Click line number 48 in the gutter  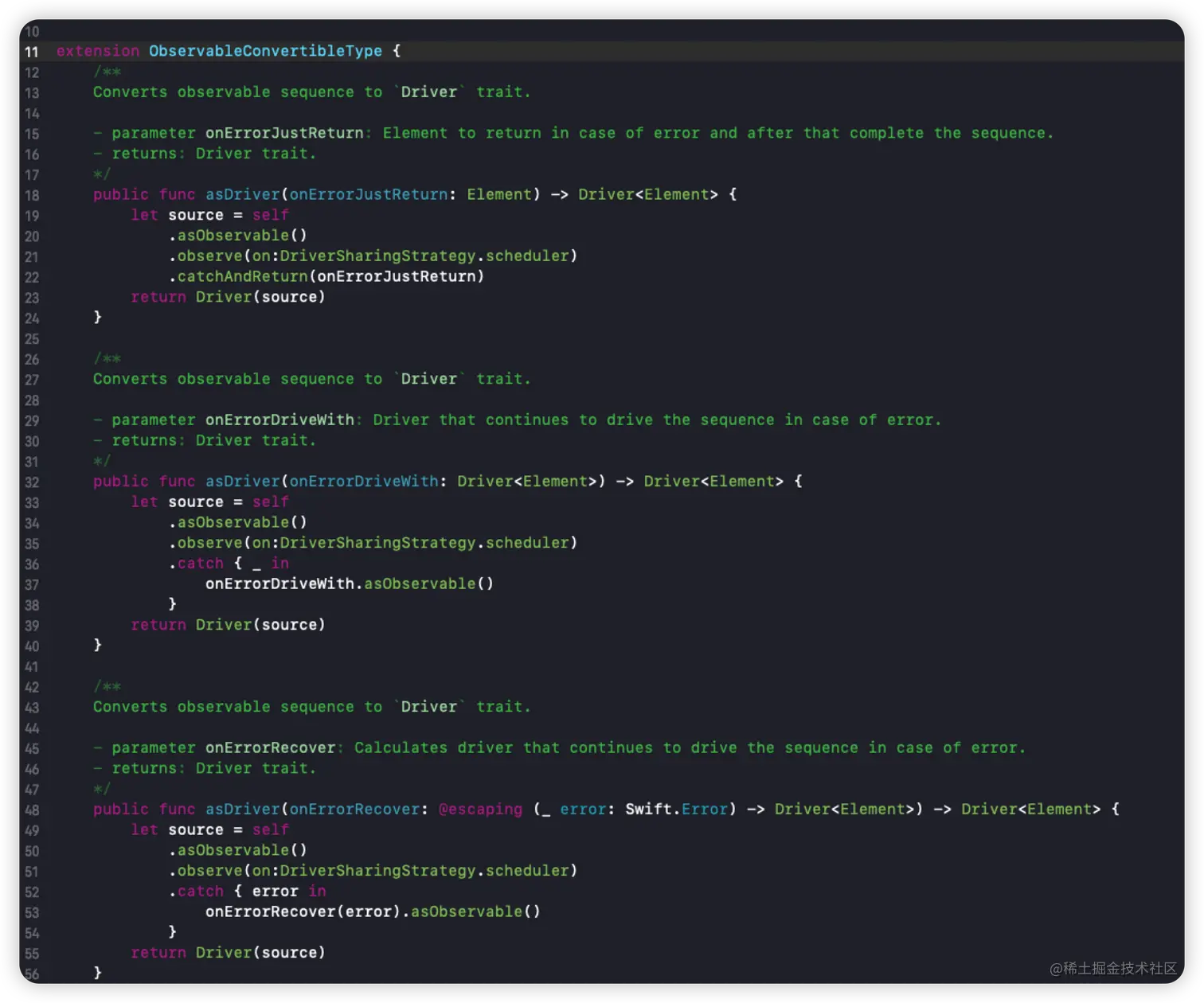(x=32, y=810)
